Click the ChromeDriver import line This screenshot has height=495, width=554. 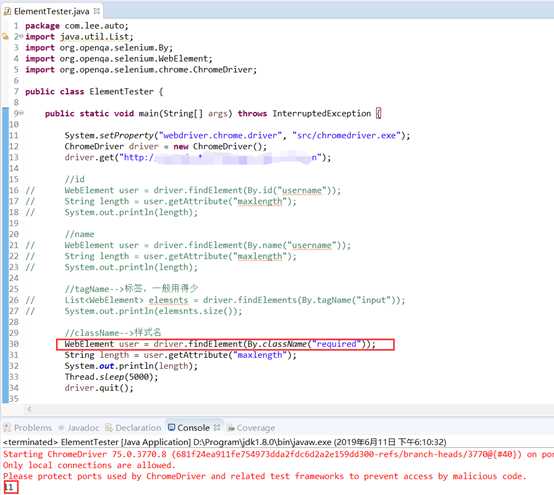(x=141, y=70)
